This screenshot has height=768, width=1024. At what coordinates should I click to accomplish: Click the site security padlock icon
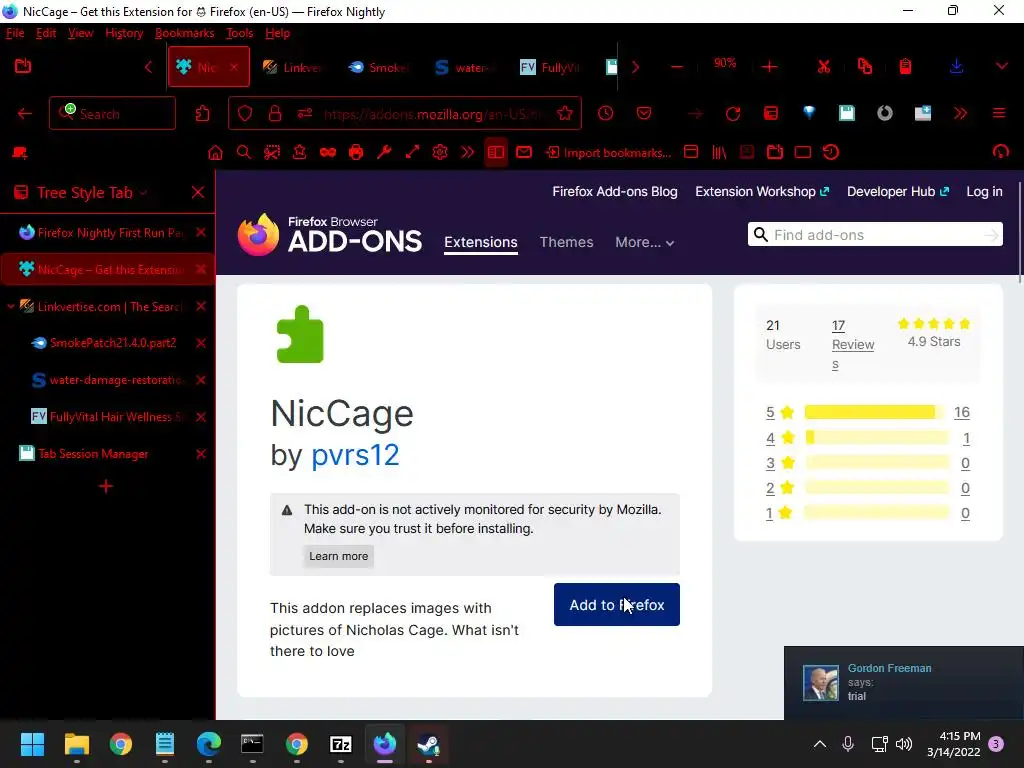[x=275, y=114]
